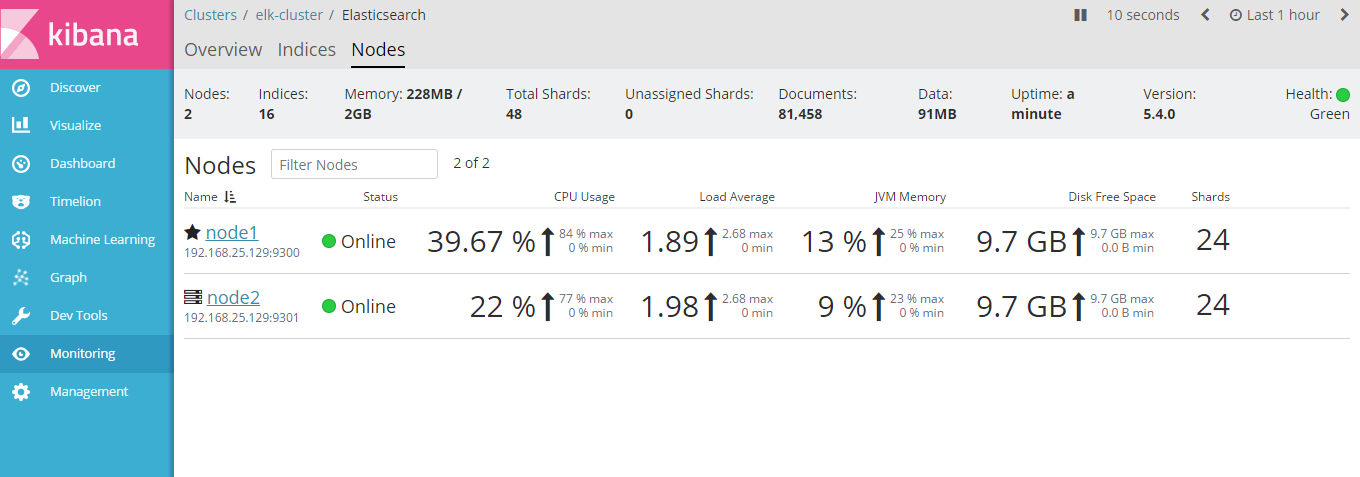
Task: Open Dev Tools wrench icon
Action: 21,316
